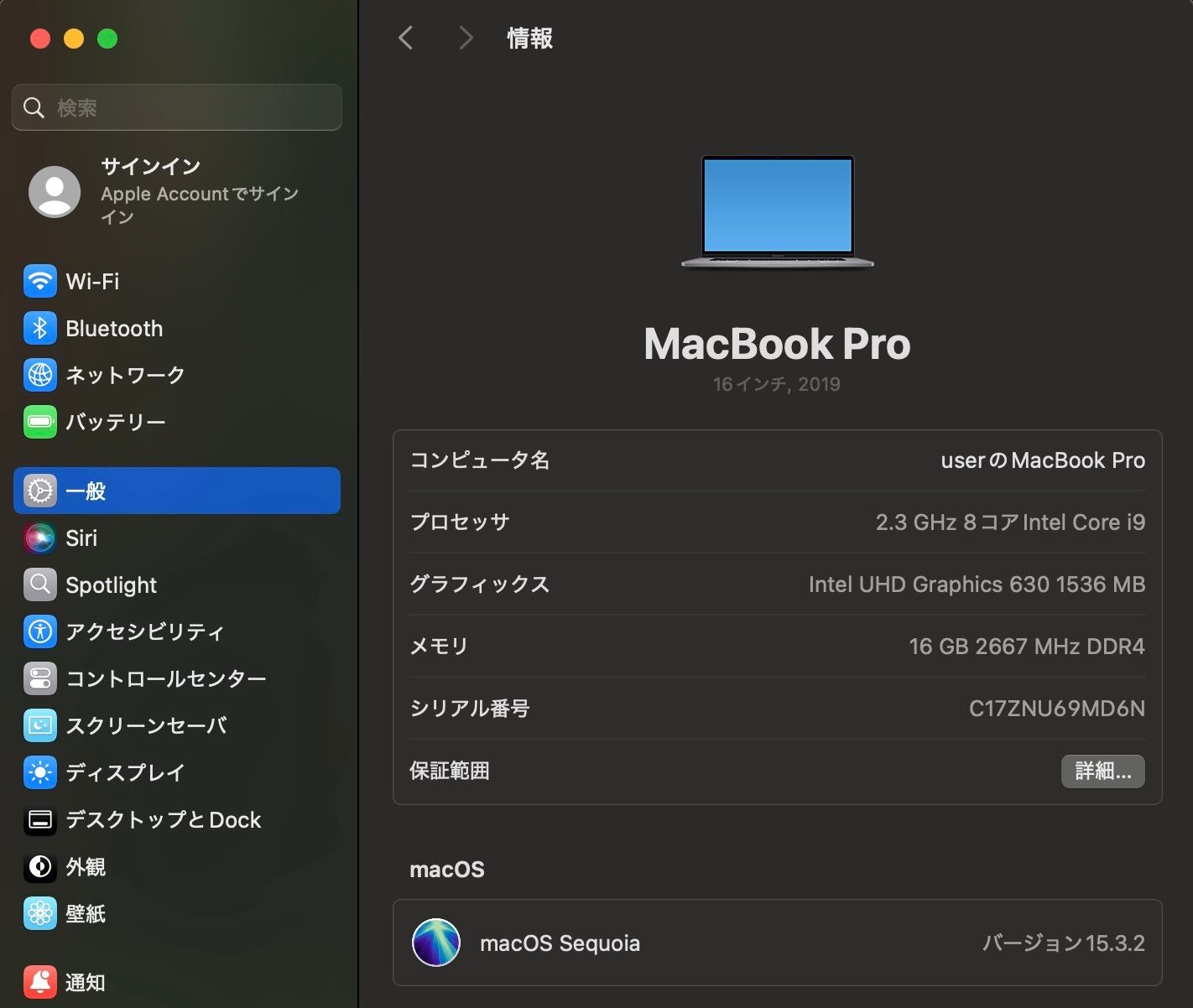Click the メモリ label

(x=439, y=647)
